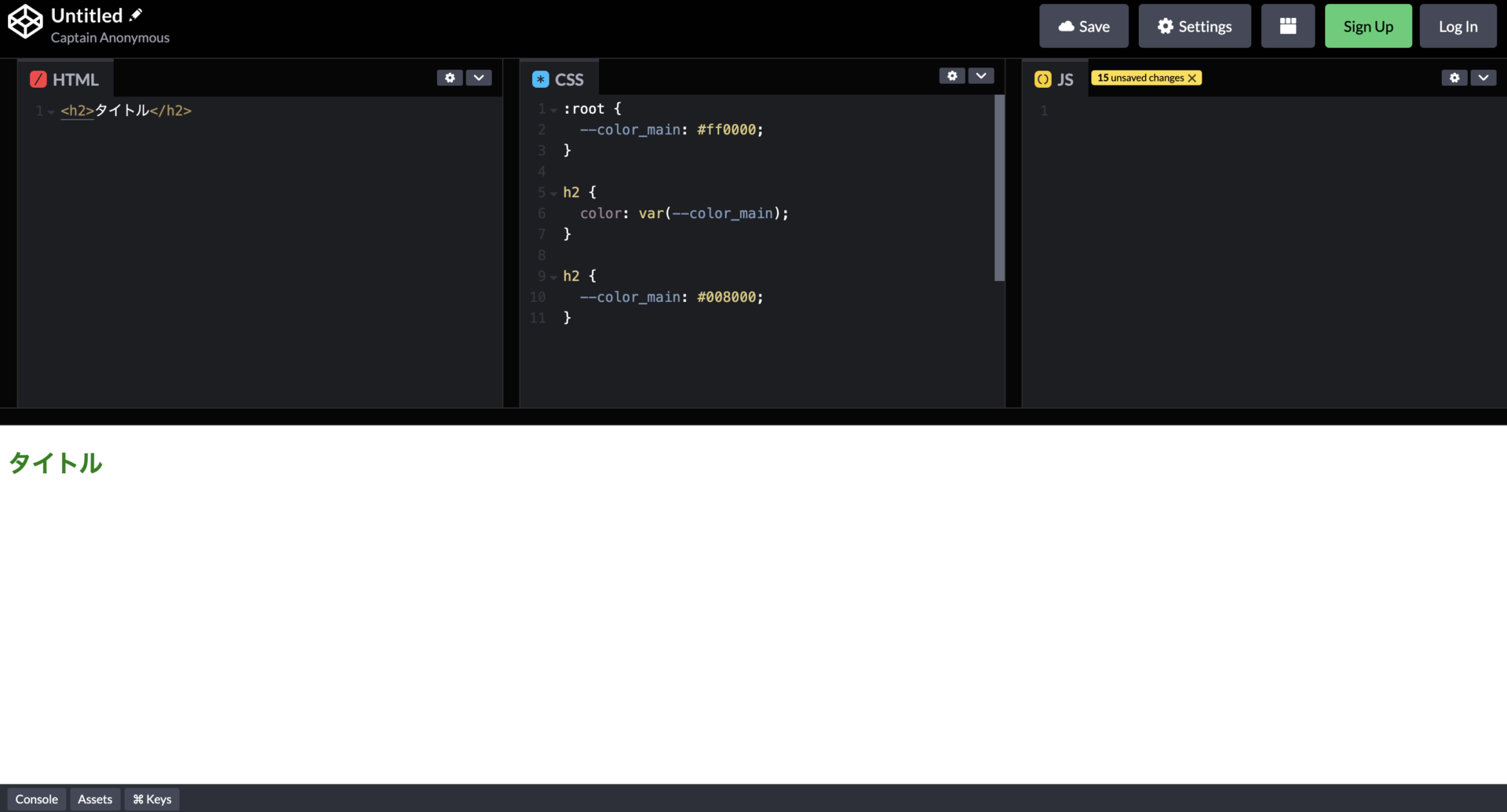
Task: Open the HTML editor settings gear
Action: [450, 78]
